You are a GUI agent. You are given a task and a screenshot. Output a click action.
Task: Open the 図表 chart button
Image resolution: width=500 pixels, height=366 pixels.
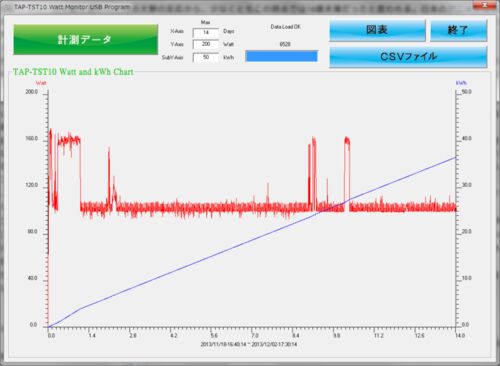pyautogui.click(x=377, y=30)
